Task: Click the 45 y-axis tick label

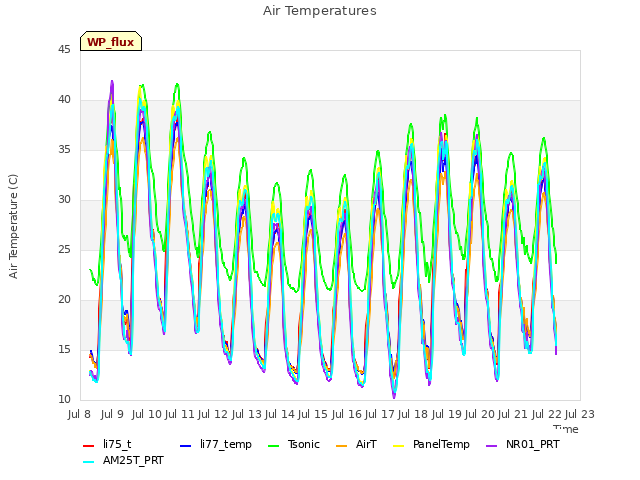Action: tap(64, 49)
